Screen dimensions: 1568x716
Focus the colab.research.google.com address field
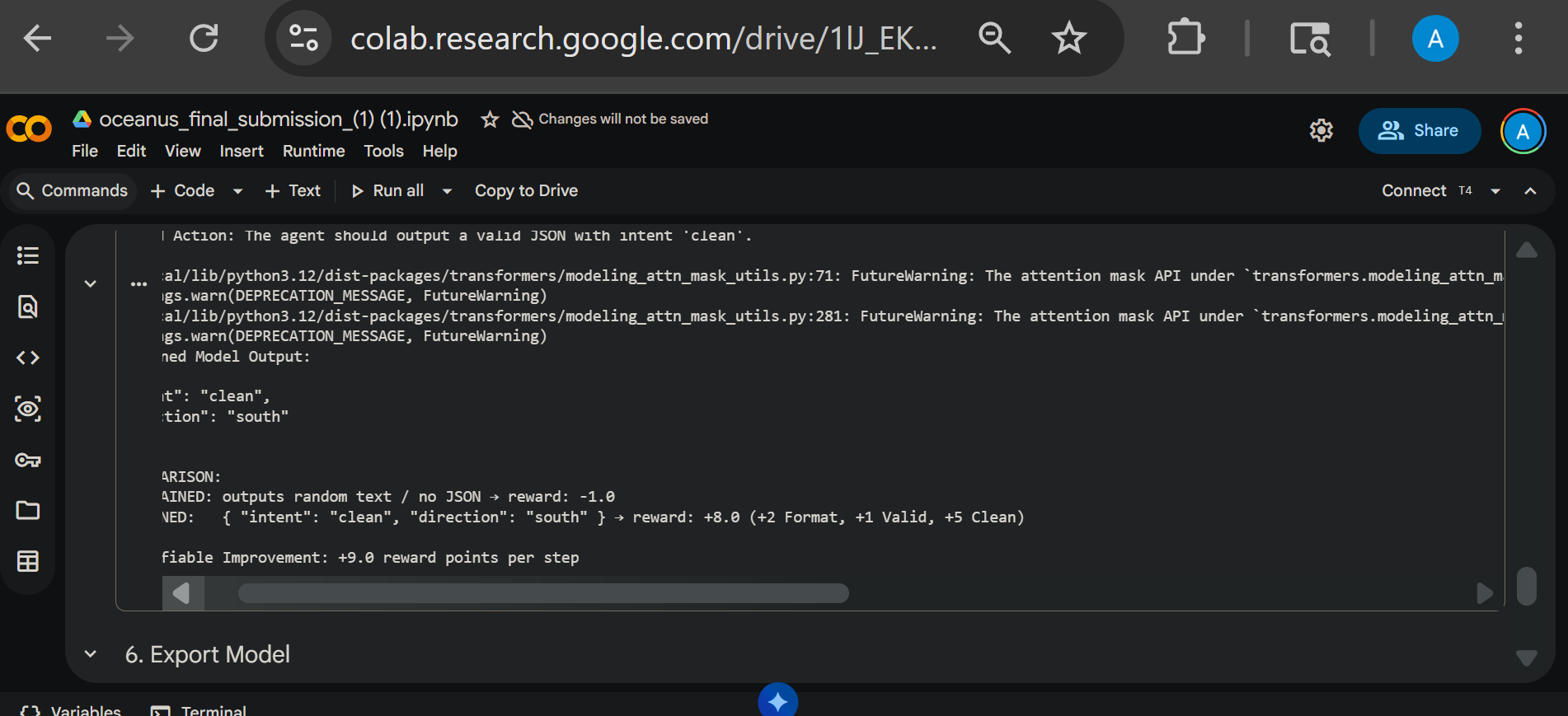643,39
